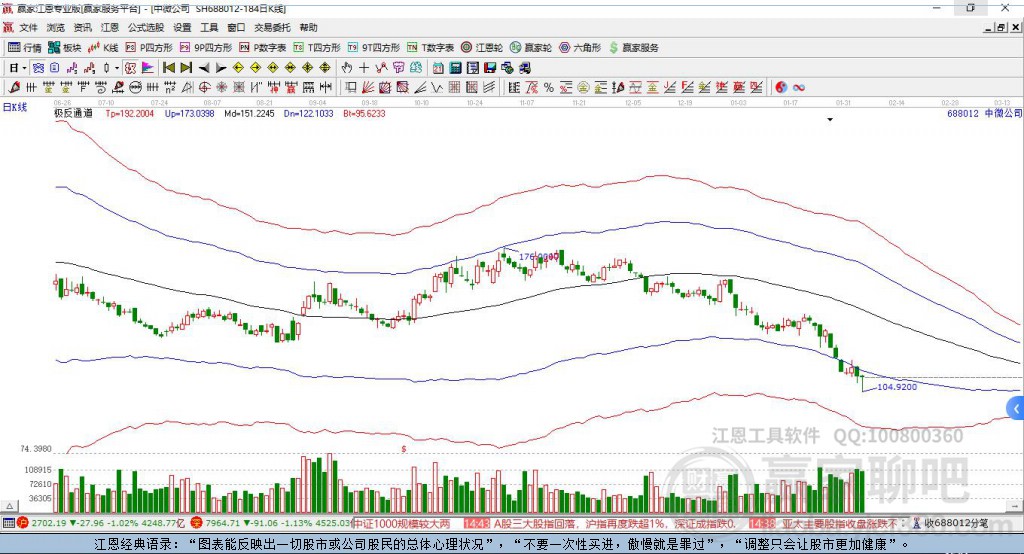The image size is (1024, 554).
Task: Click the 沪 index status icon
Action: 23,523
